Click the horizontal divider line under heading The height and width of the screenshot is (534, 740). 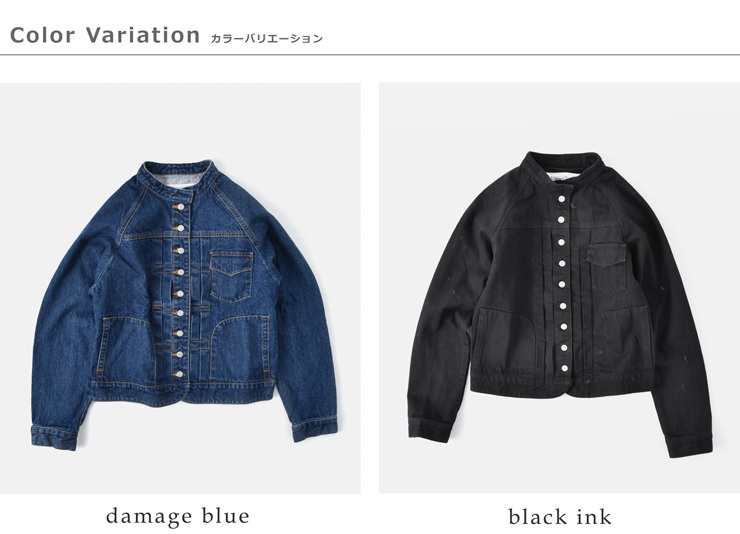click(x=370, y=55)
